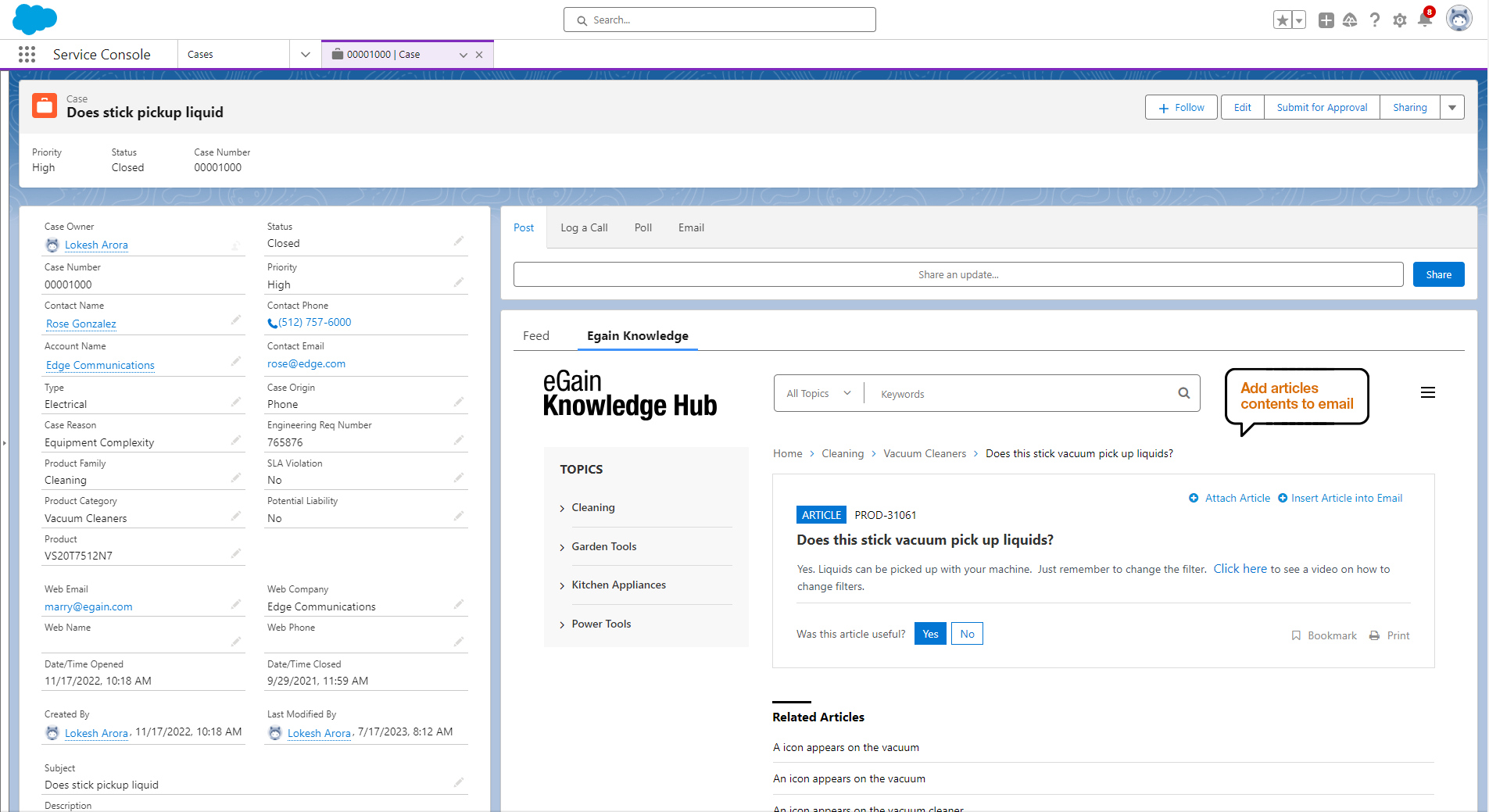The image size is (1489, 812).
Task: Open notifications with the bell icon
Action: coord(1424,20)
